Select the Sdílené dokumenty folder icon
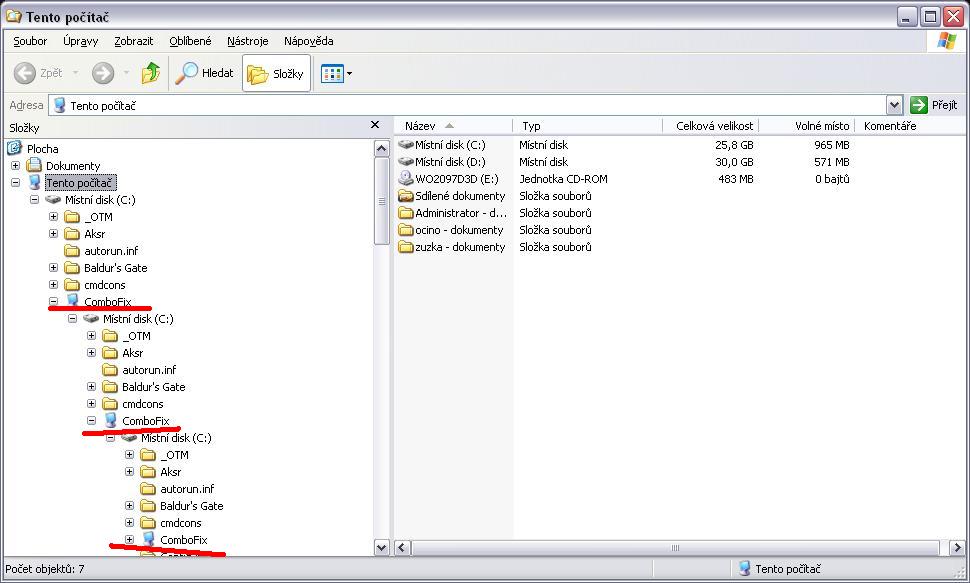 pyautogui.click(x=406, y=196)
